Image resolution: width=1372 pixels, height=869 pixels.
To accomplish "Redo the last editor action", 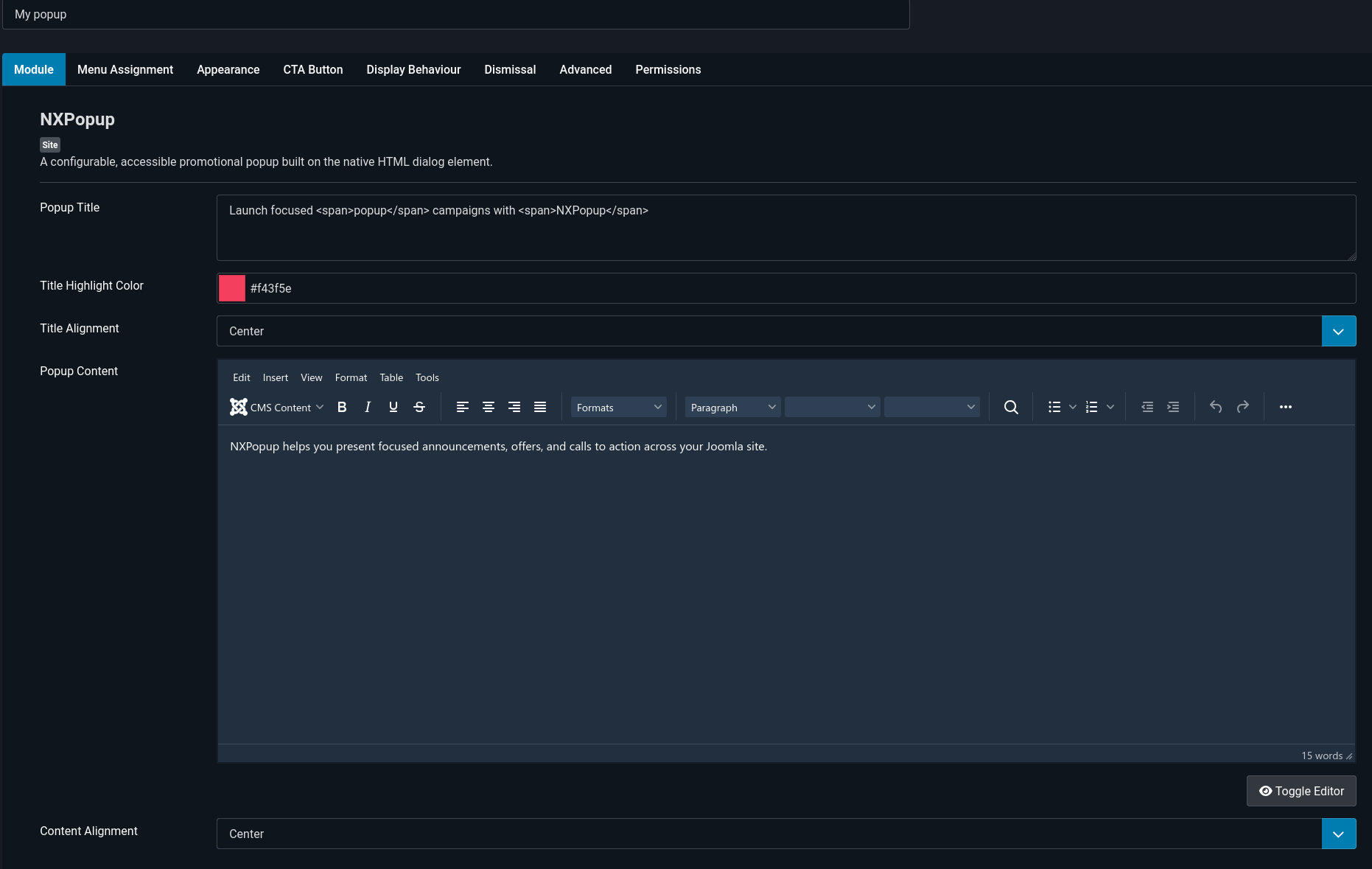I will tap(1242, 407).
